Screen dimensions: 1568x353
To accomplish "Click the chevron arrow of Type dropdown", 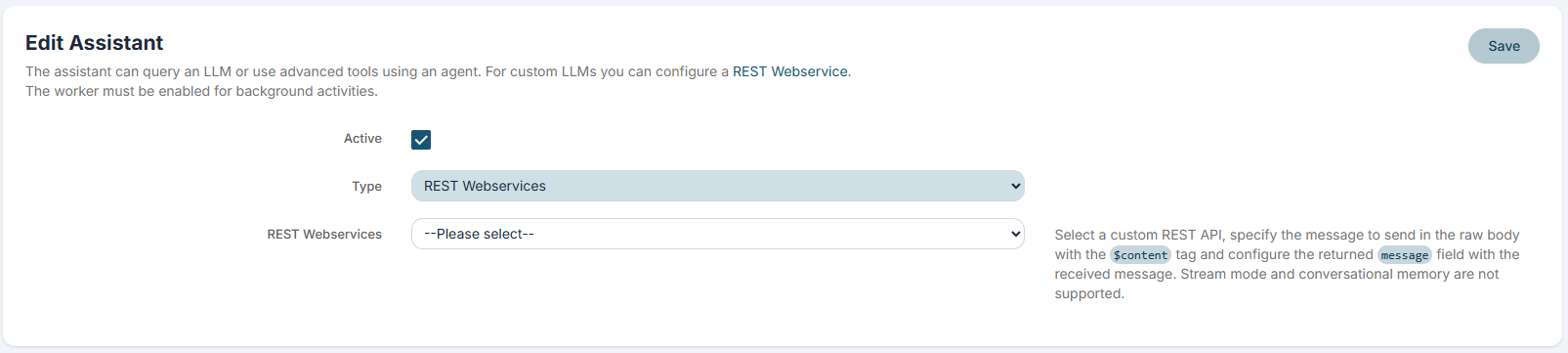I will coord(1016,186).
